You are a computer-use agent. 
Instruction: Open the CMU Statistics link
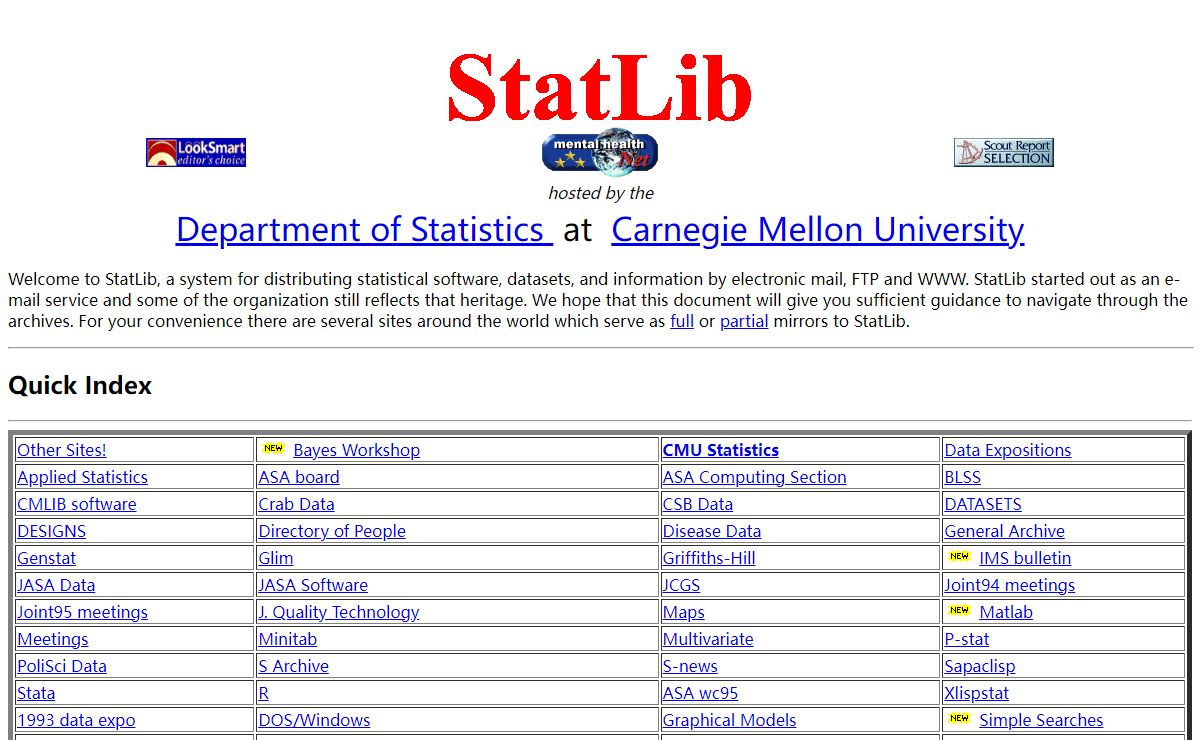721,450
